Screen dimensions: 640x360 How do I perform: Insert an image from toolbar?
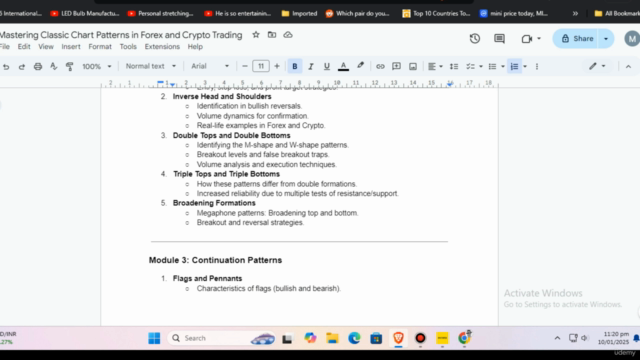413,66
